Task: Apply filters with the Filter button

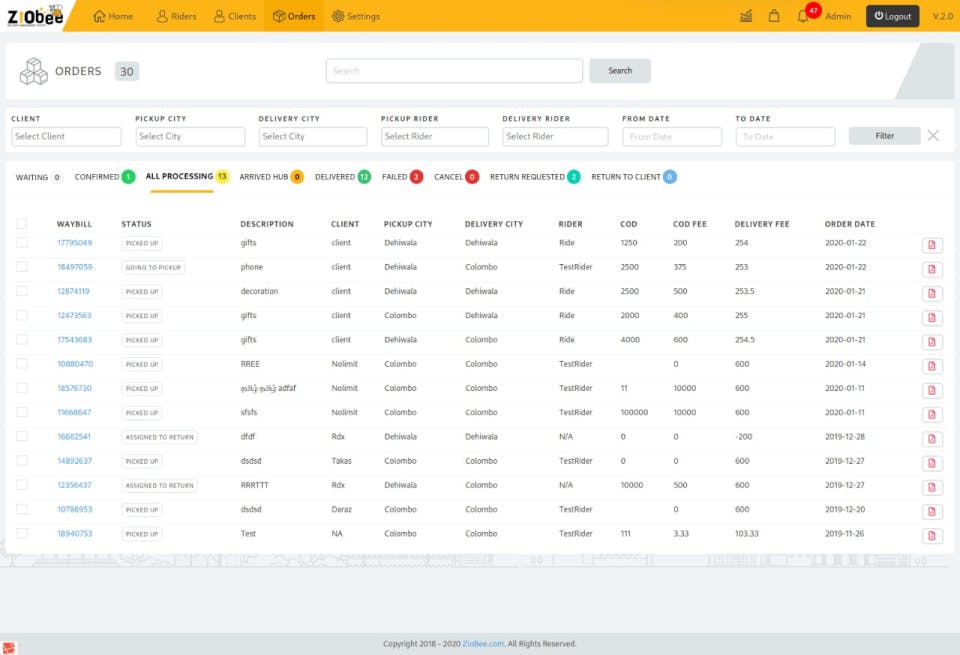Action: [884, 136]
